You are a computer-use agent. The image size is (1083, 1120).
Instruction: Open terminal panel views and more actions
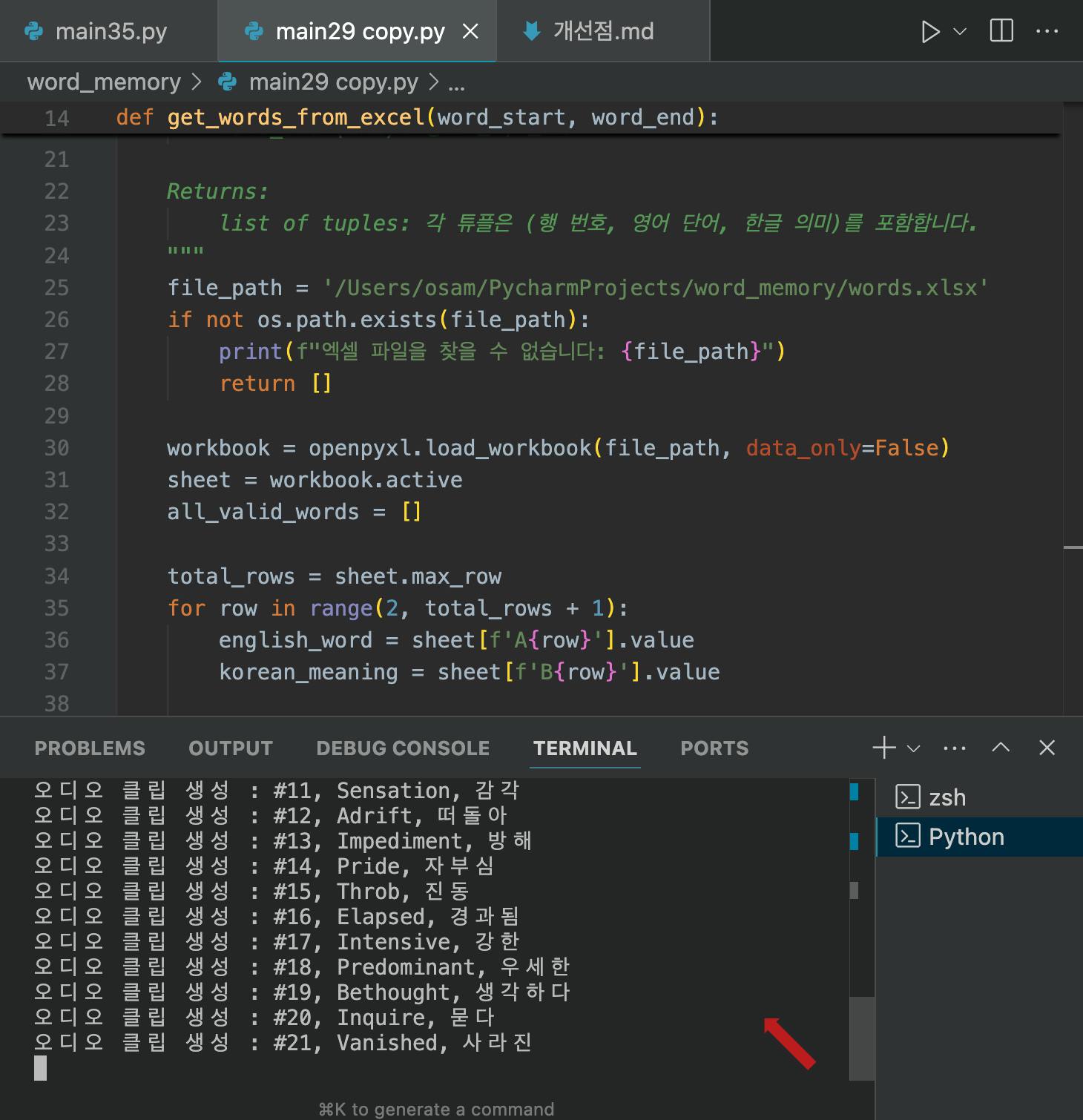coord(955,748)
